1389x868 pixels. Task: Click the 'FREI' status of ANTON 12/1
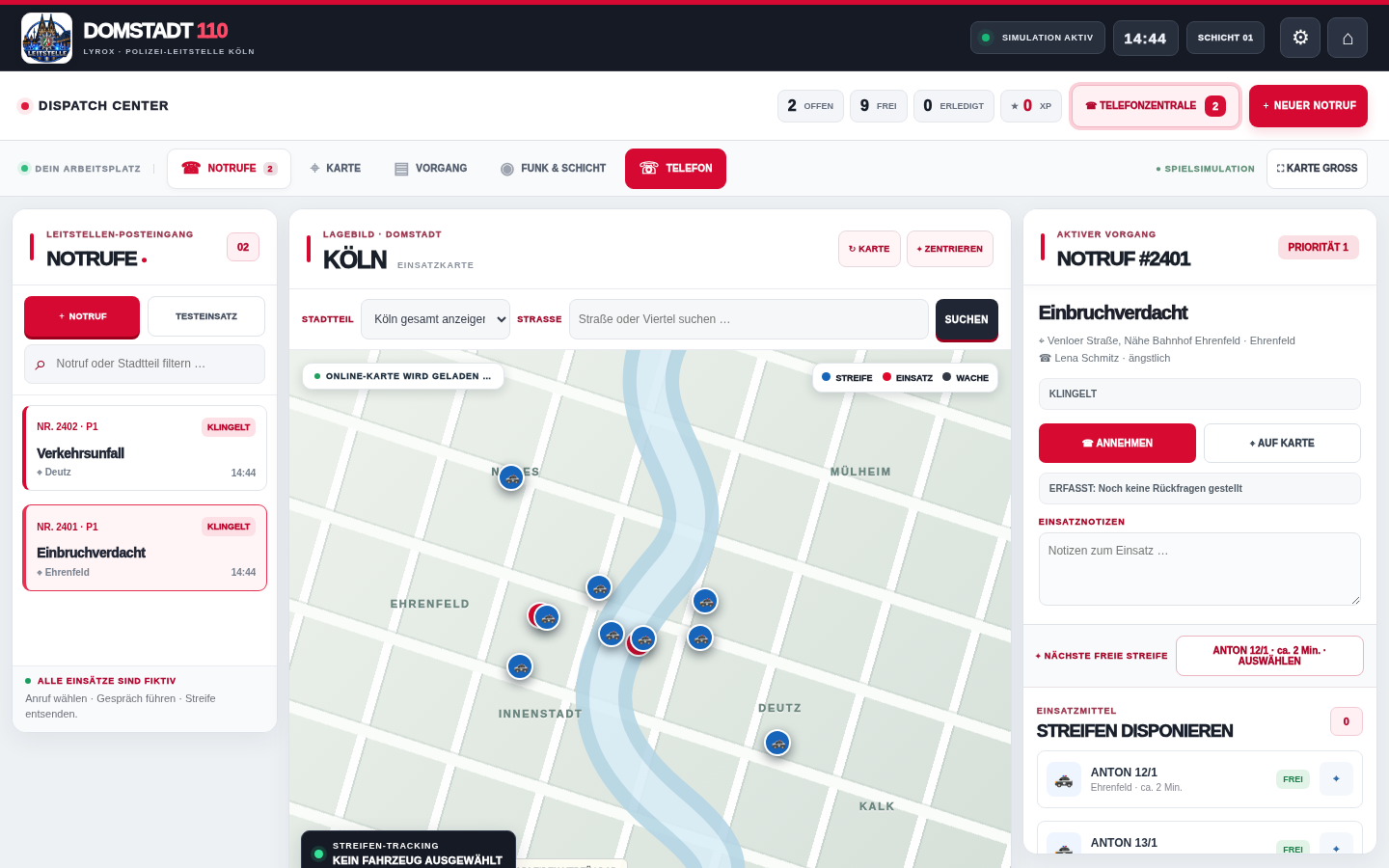point(1293,779)
